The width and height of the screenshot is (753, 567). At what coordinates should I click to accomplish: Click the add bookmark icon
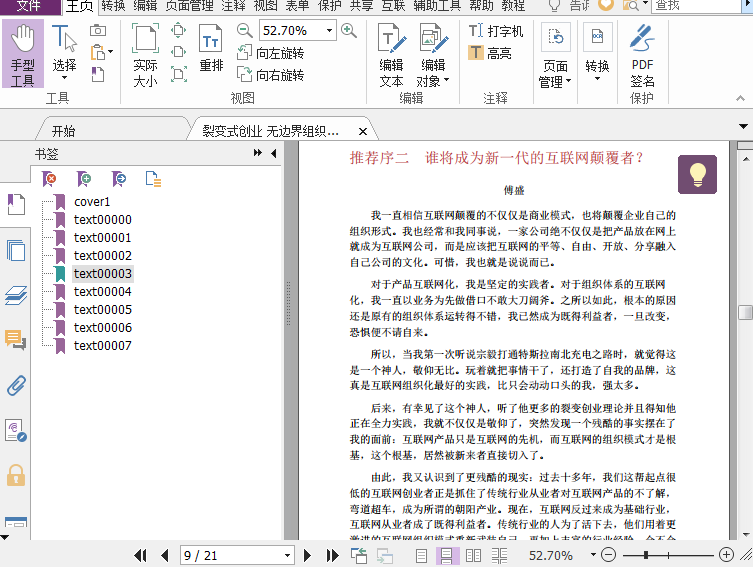[x=84, y=179]
